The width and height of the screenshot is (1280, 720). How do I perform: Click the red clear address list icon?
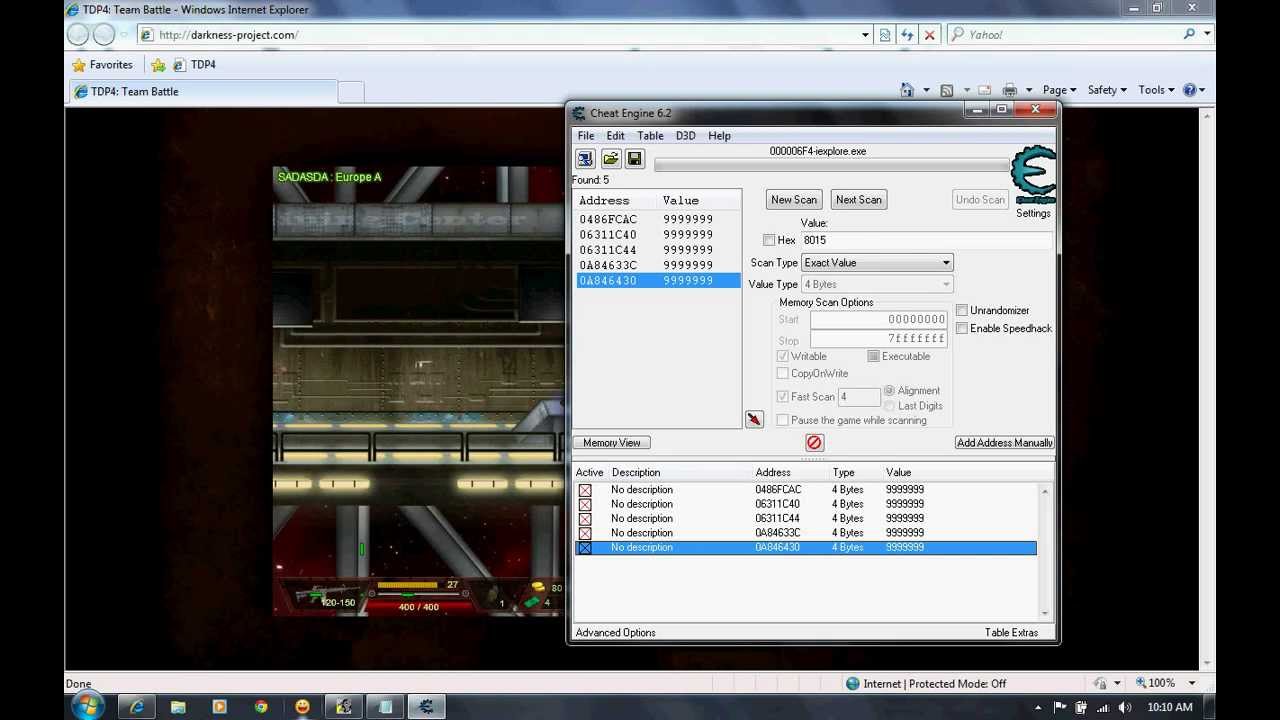coord(814,443)
